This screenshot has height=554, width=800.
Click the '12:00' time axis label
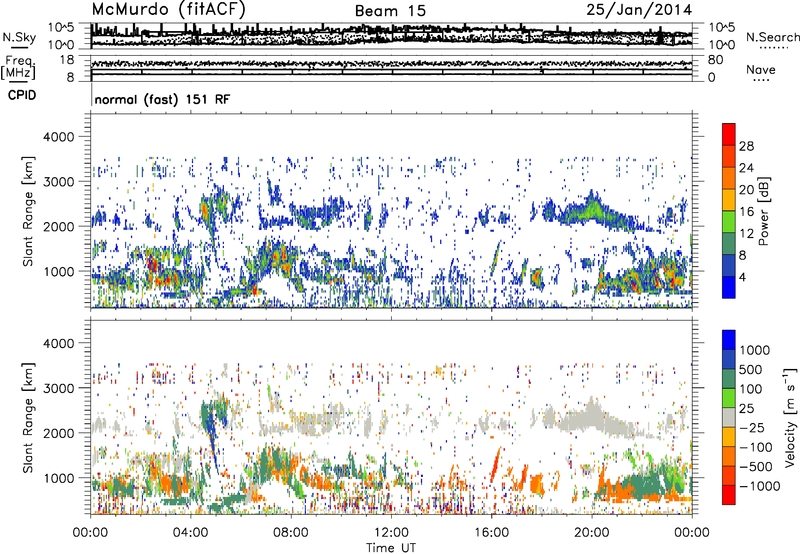pos(391,533)
